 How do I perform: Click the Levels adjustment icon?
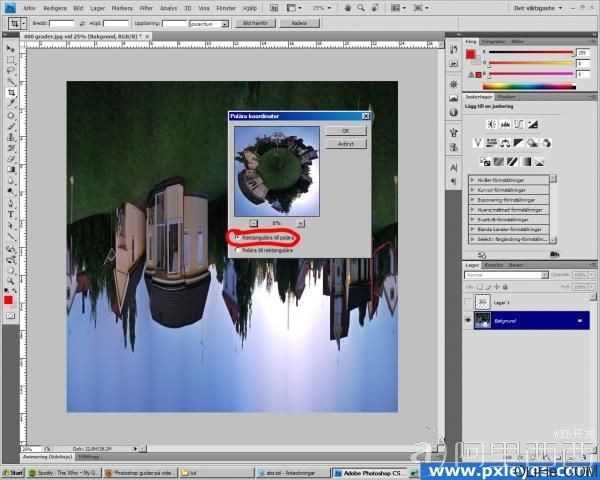coord(505,124)
